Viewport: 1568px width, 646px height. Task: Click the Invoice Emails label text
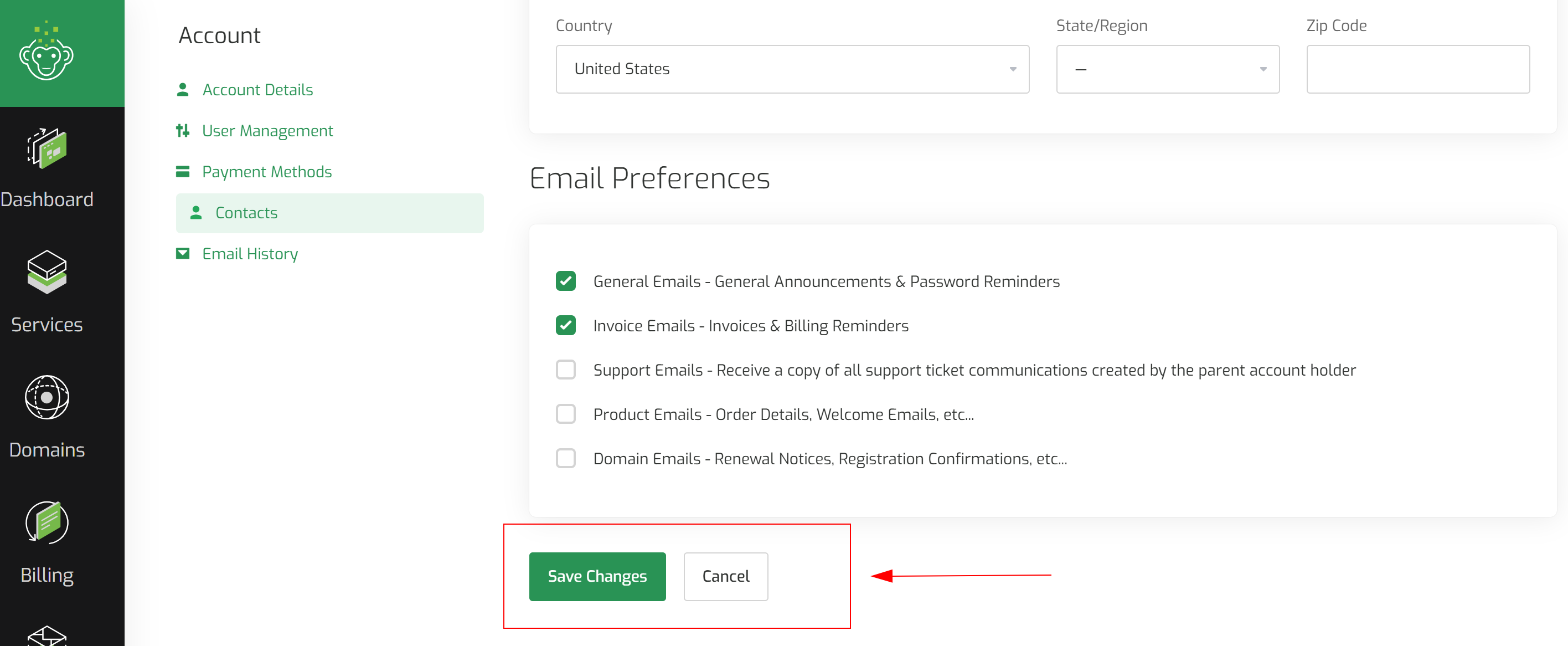pos(751,326)
